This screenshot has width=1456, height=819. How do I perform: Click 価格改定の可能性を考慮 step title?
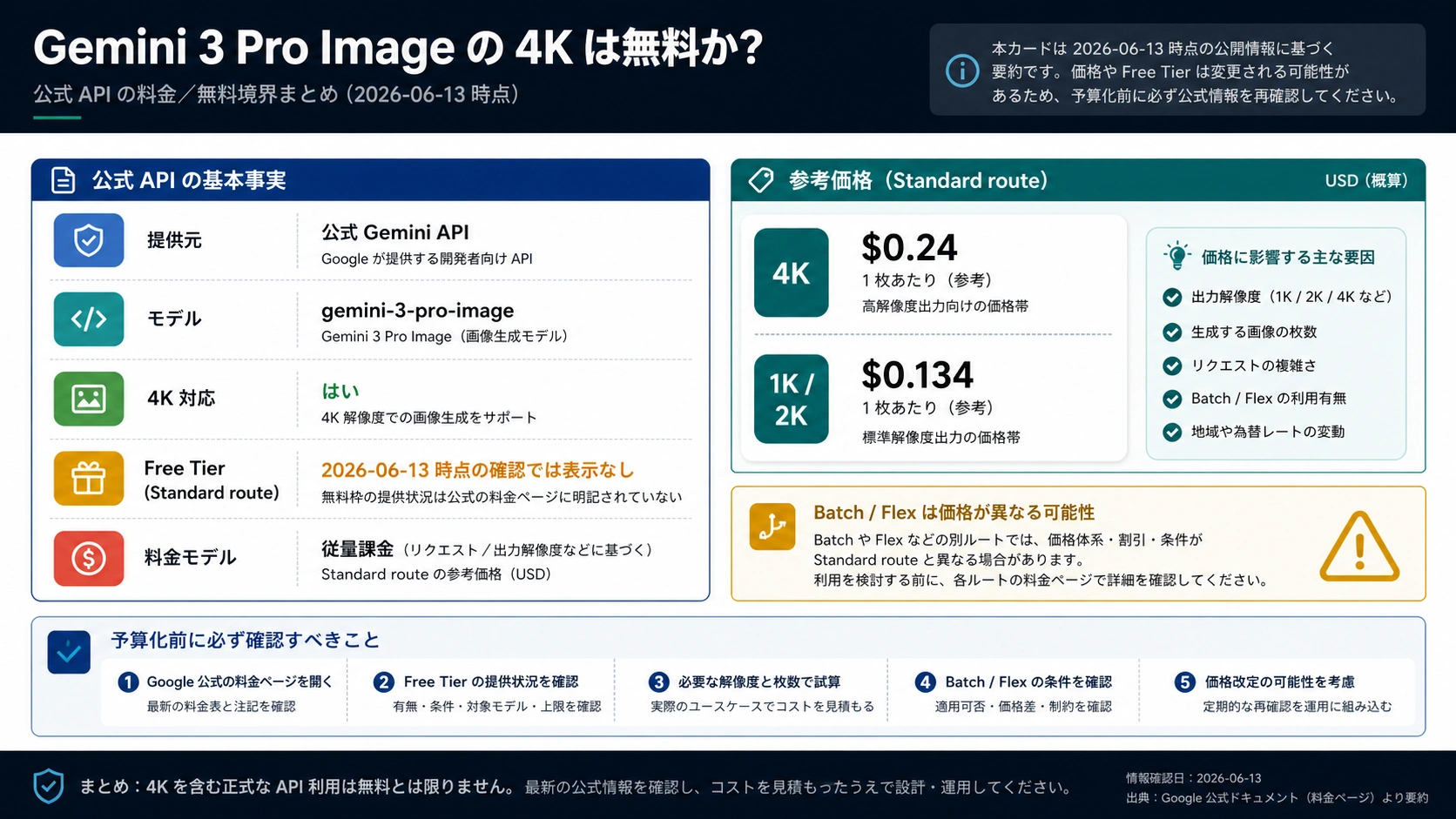(x=1280, y=681)
